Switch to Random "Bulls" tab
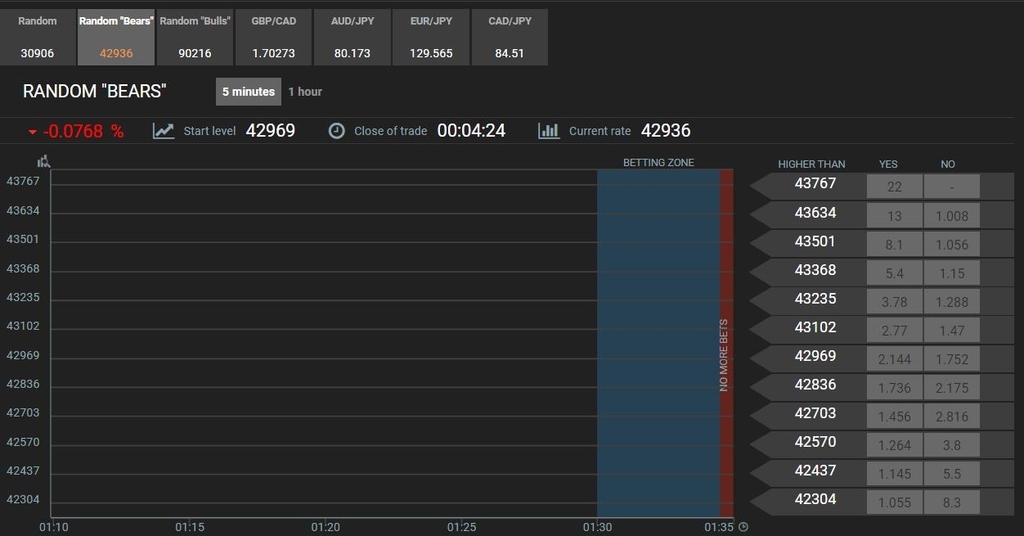 tap(195, 37)
